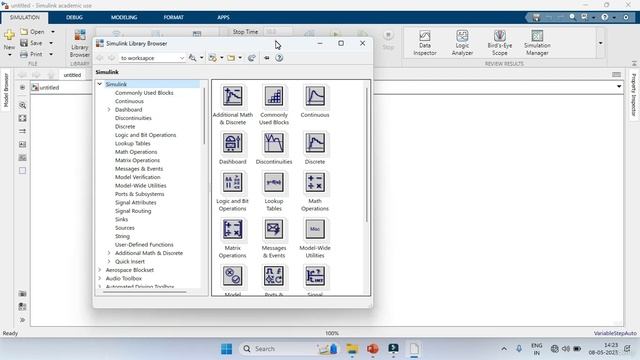Expand the Aerospace Blockset tree node
Image resolution: width=640 pixels, height=360 pixels.
point(100,270)
